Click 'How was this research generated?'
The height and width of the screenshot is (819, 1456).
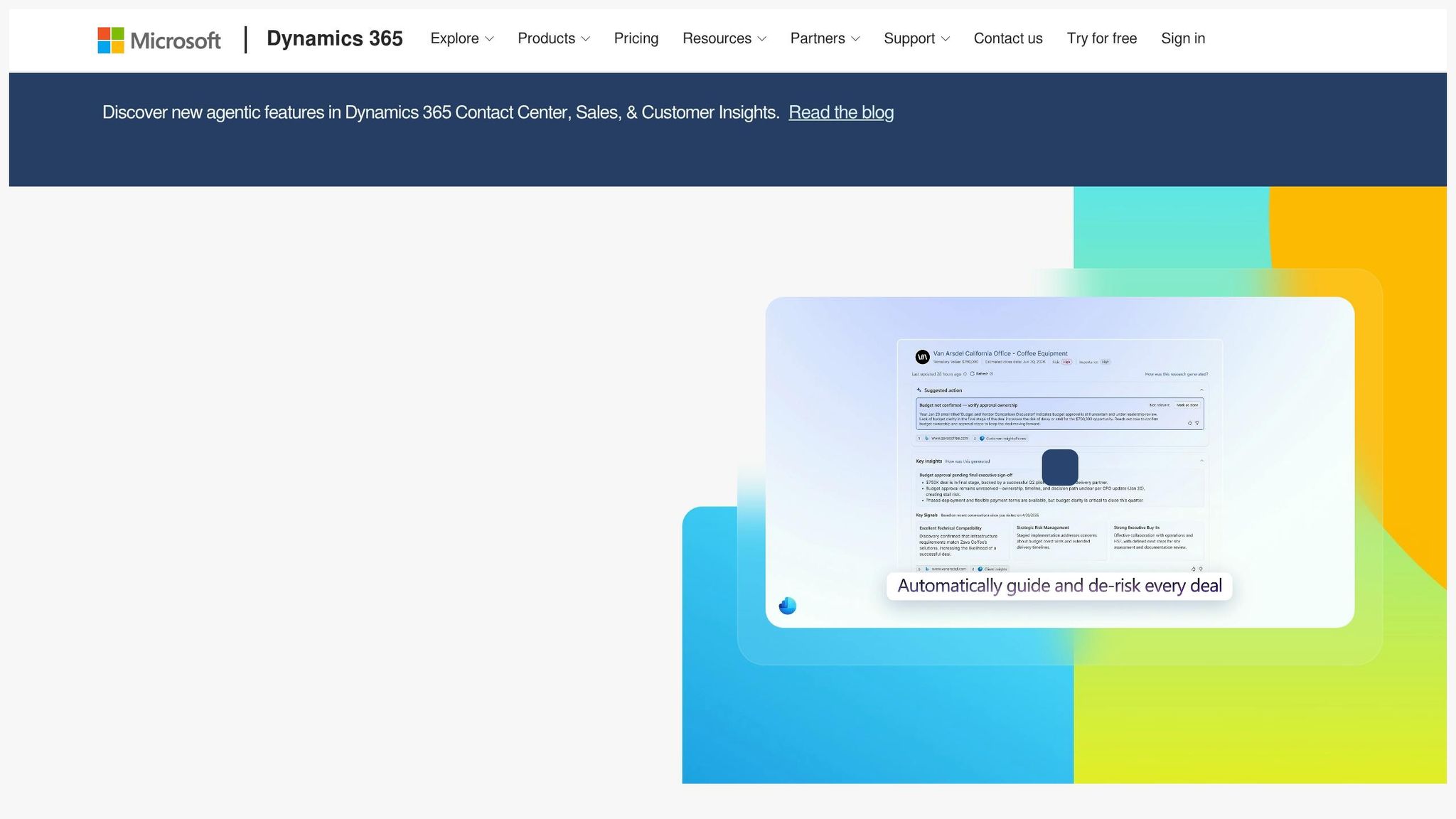pyautogui.click(x=1176, y=374)
